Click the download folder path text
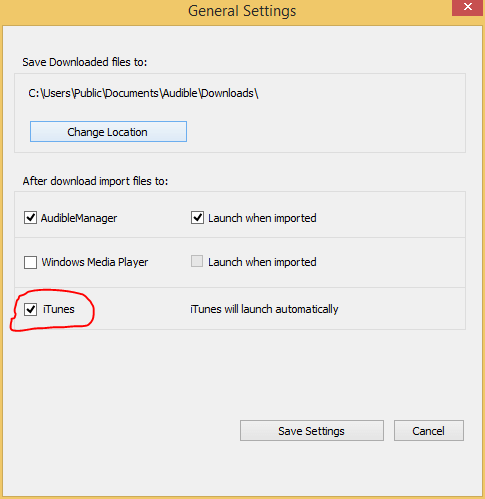 coord(143,93)
